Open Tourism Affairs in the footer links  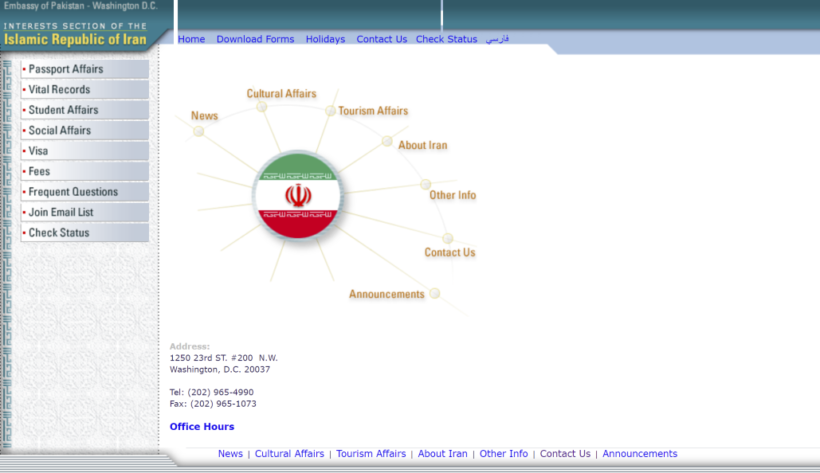click(x=371, y=454)
